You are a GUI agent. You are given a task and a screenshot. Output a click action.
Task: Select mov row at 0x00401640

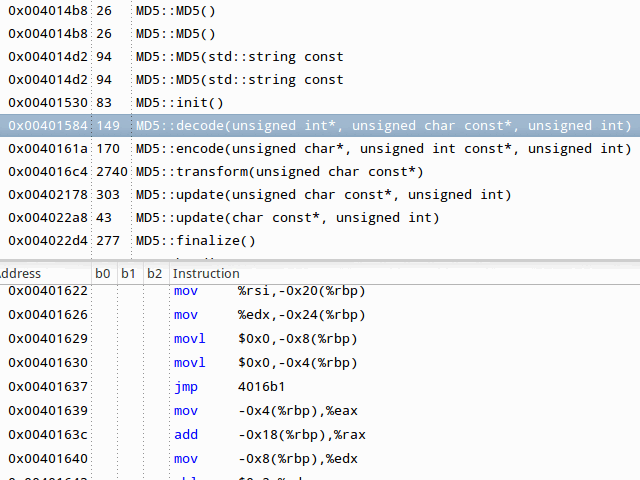point(320,458)
